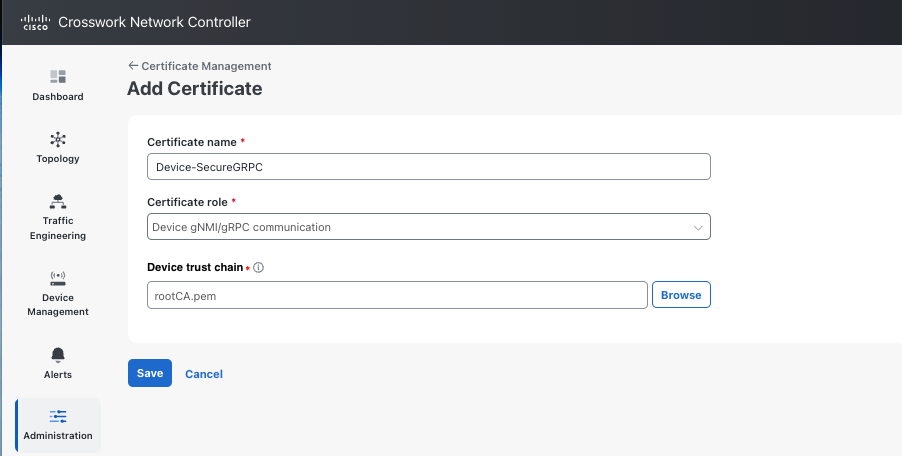Image resolution: width=902 pixels, height=456 pixels.
Task: Select the Alerts menu label
Action: point(58,374)
